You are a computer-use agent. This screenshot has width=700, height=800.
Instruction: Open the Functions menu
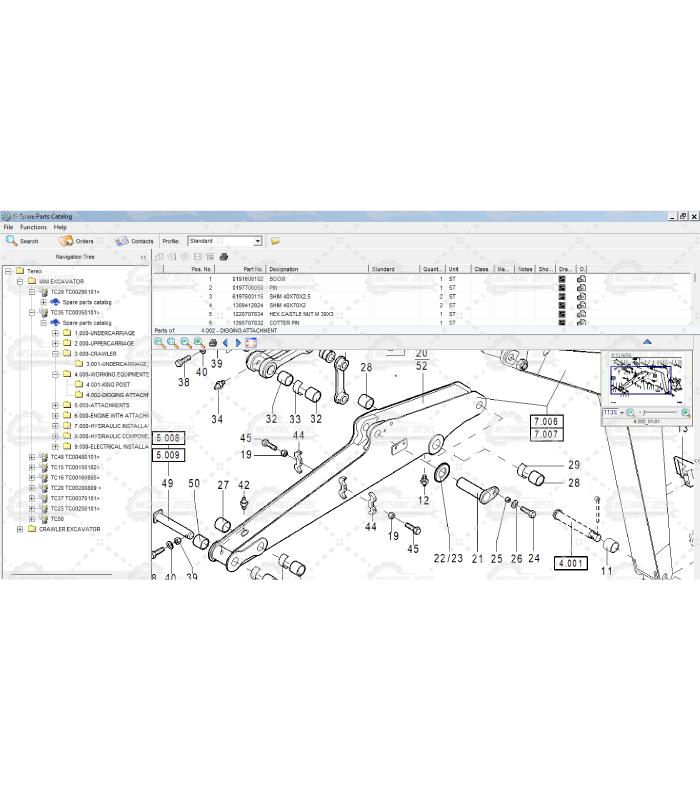click(x=33, y=227)
